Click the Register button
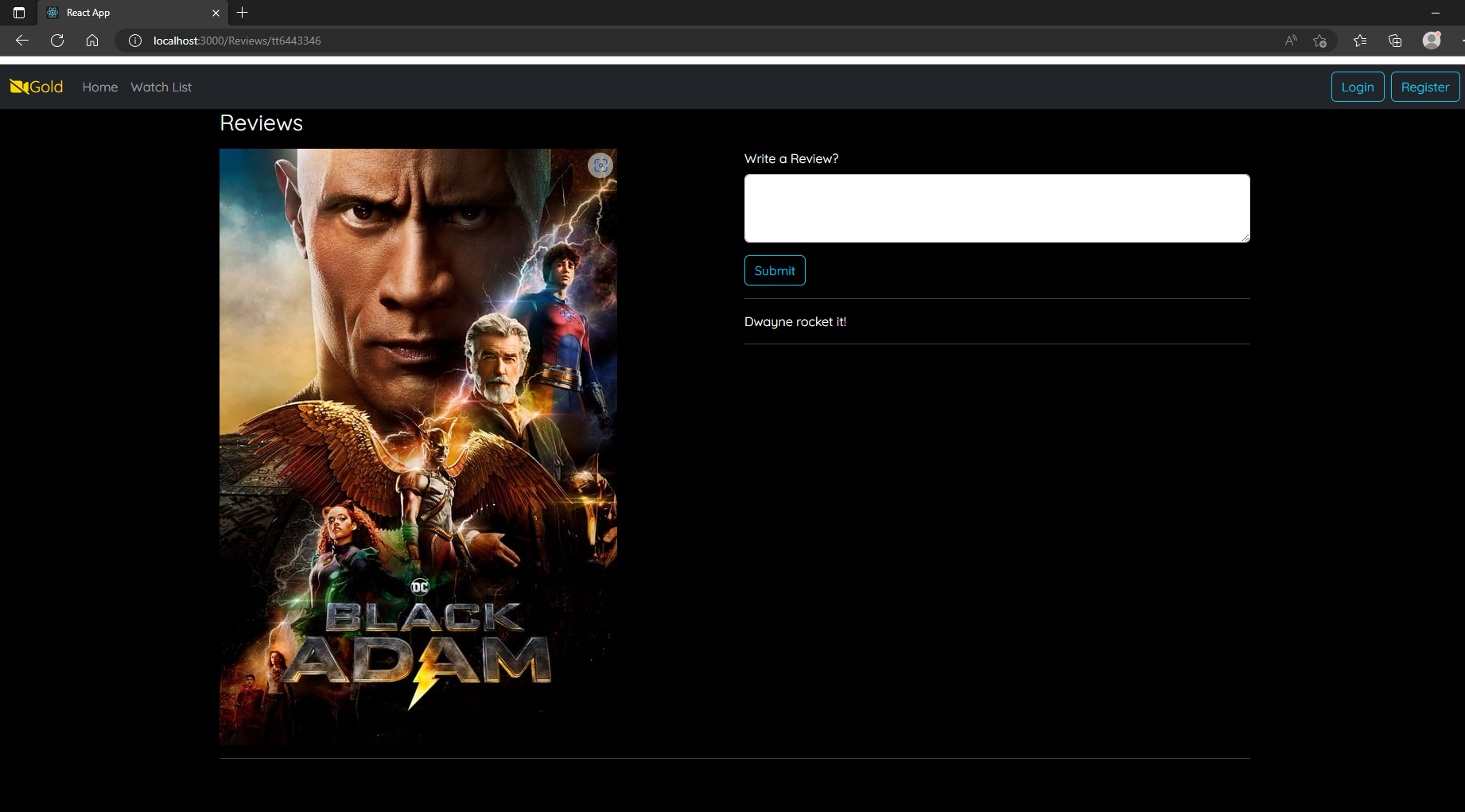This screenshot has height=812, width=1465. [1424, 87]
